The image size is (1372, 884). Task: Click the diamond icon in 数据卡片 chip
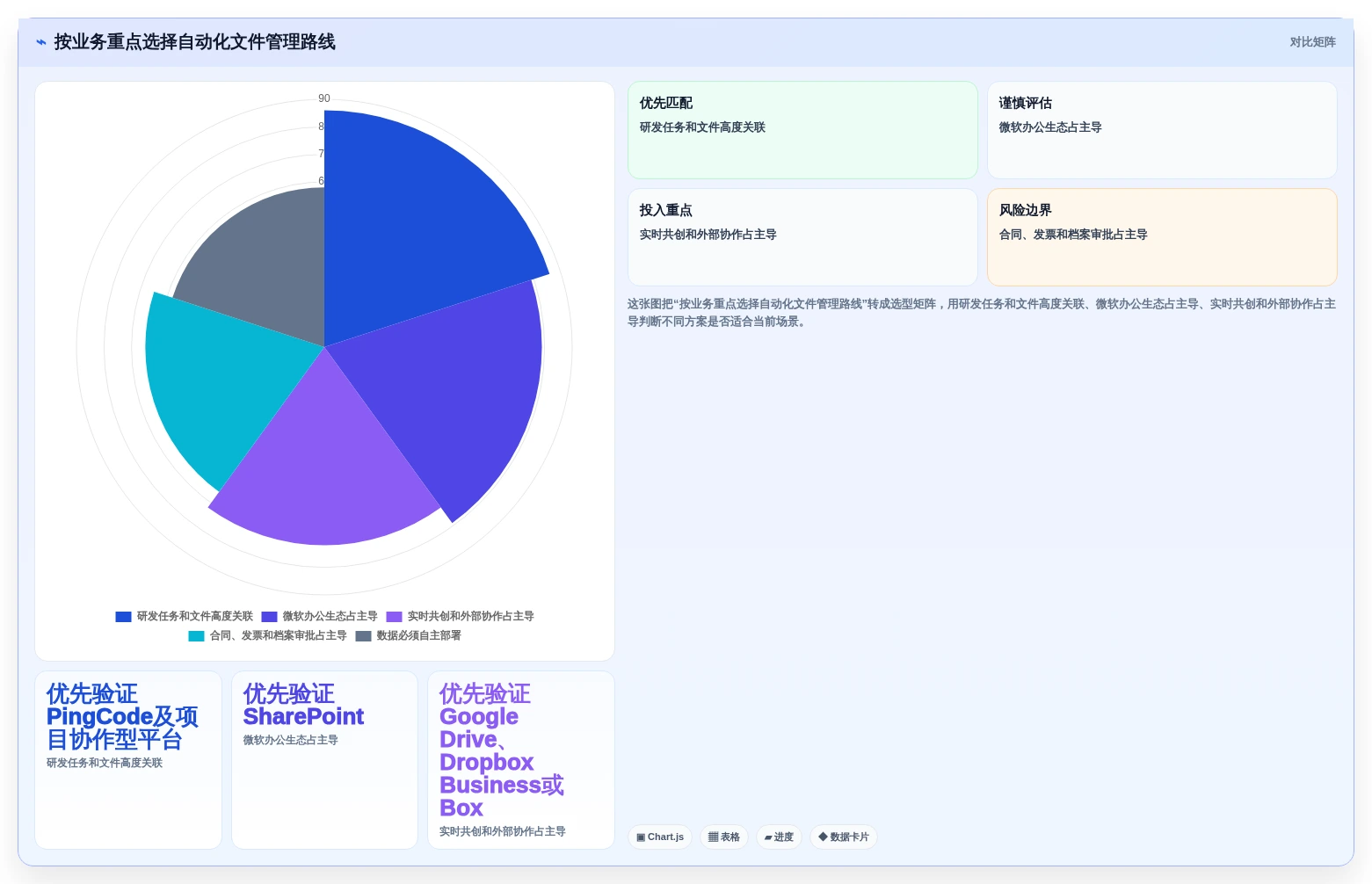pyautogui.click(x=823, y=837)
